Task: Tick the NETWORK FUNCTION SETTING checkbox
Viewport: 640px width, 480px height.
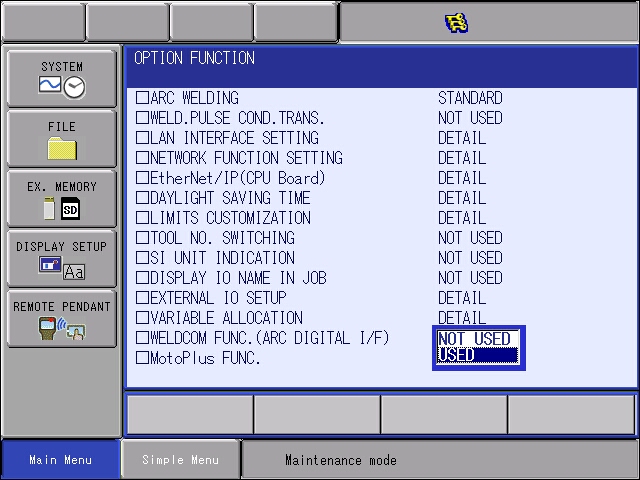Action: [142, 158]
